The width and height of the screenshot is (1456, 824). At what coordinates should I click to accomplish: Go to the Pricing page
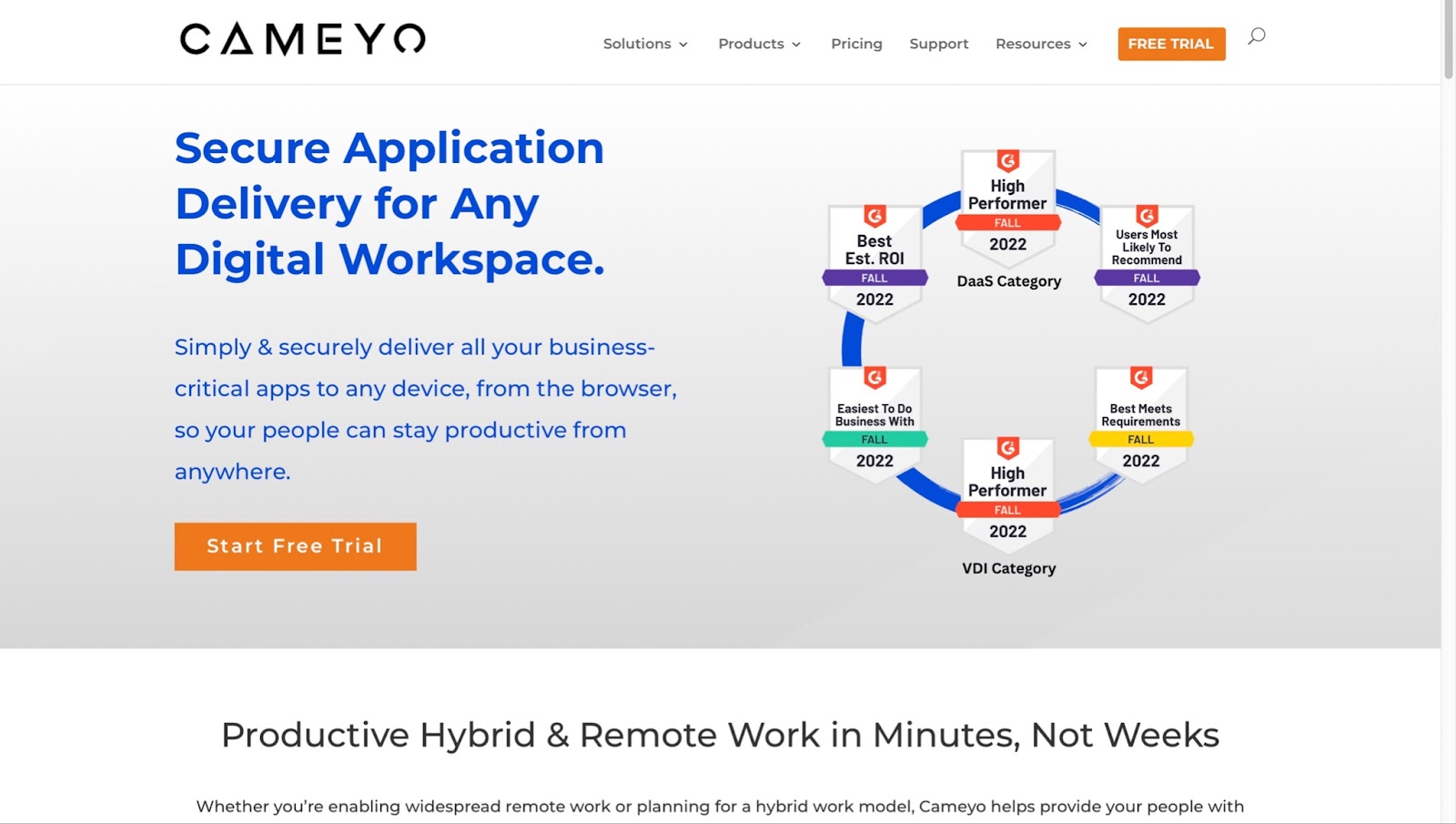click(x=856, y=44)
